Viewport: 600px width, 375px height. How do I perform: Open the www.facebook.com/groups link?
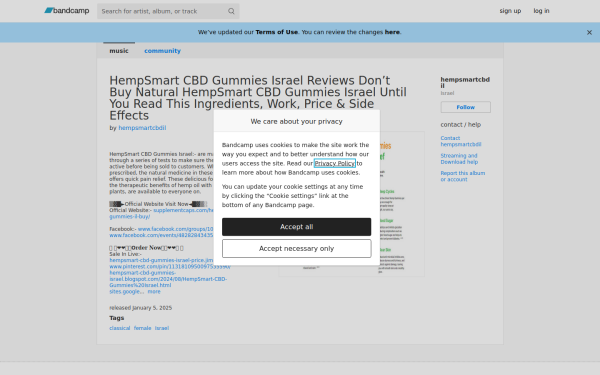pyautogui.click(x=175, y=229)
